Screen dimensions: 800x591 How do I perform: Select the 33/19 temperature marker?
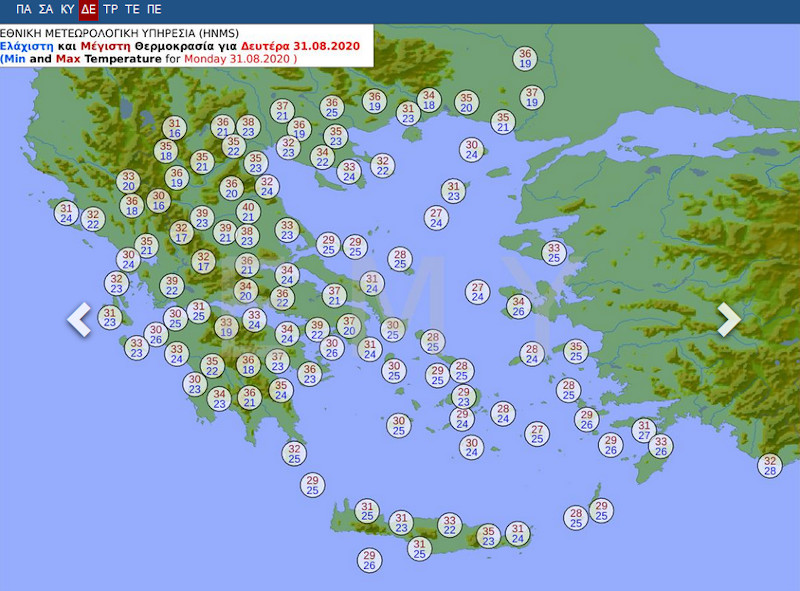click(227, 327)
